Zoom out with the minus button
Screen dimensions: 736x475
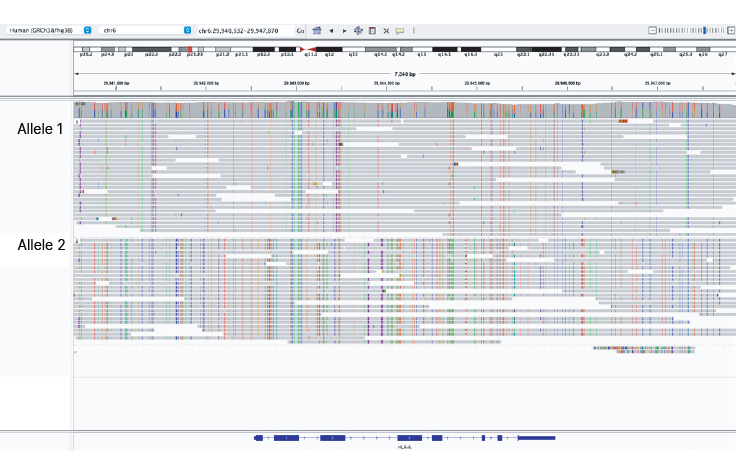tap(652, 31)
